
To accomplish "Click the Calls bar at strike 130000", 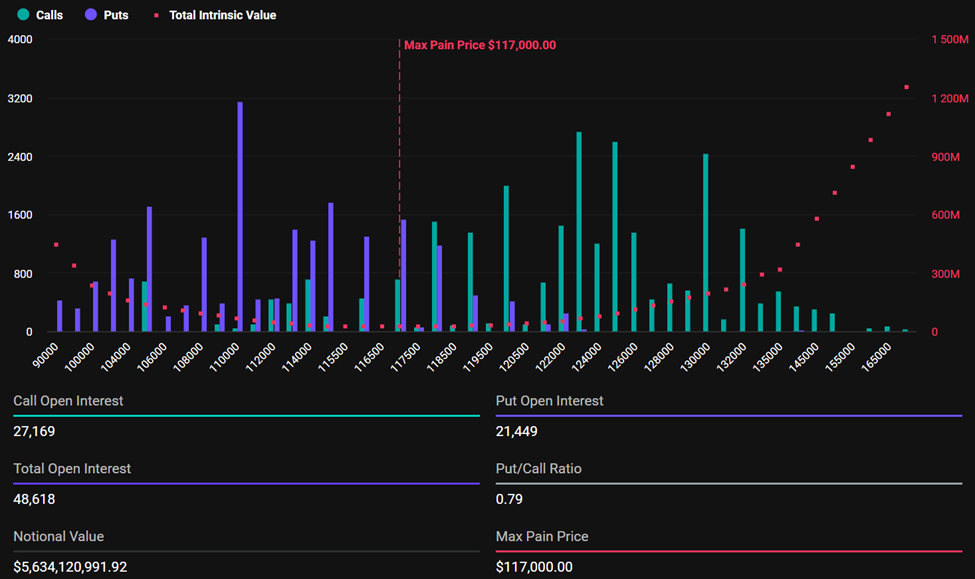I will pos(706,240).
